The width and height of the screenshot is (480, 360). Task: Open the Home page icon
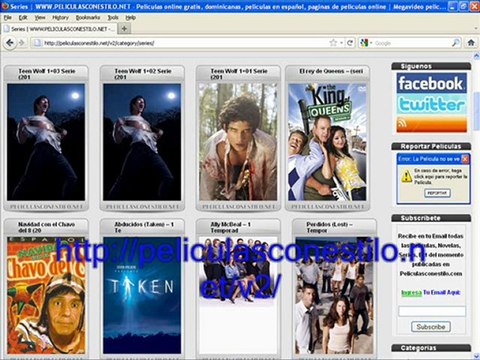pos(471,43)
